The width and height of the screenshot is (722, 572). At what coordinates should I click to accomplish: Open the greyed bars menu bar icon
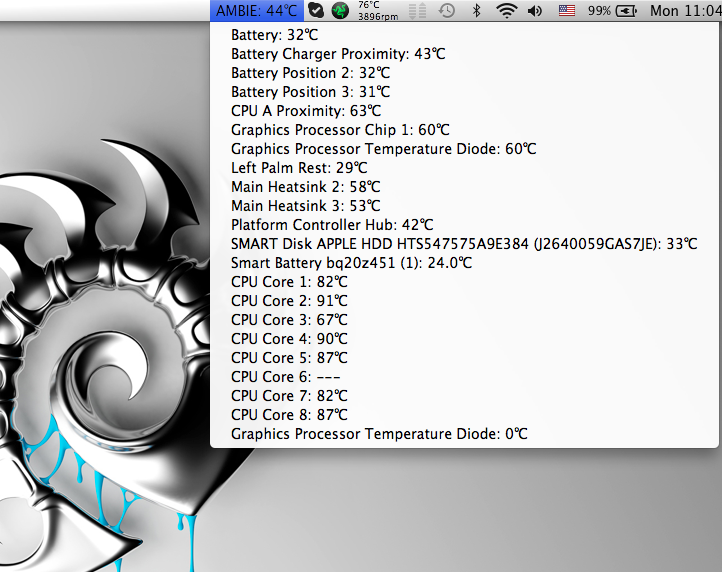pyautogui.click(x=417, y=11)
